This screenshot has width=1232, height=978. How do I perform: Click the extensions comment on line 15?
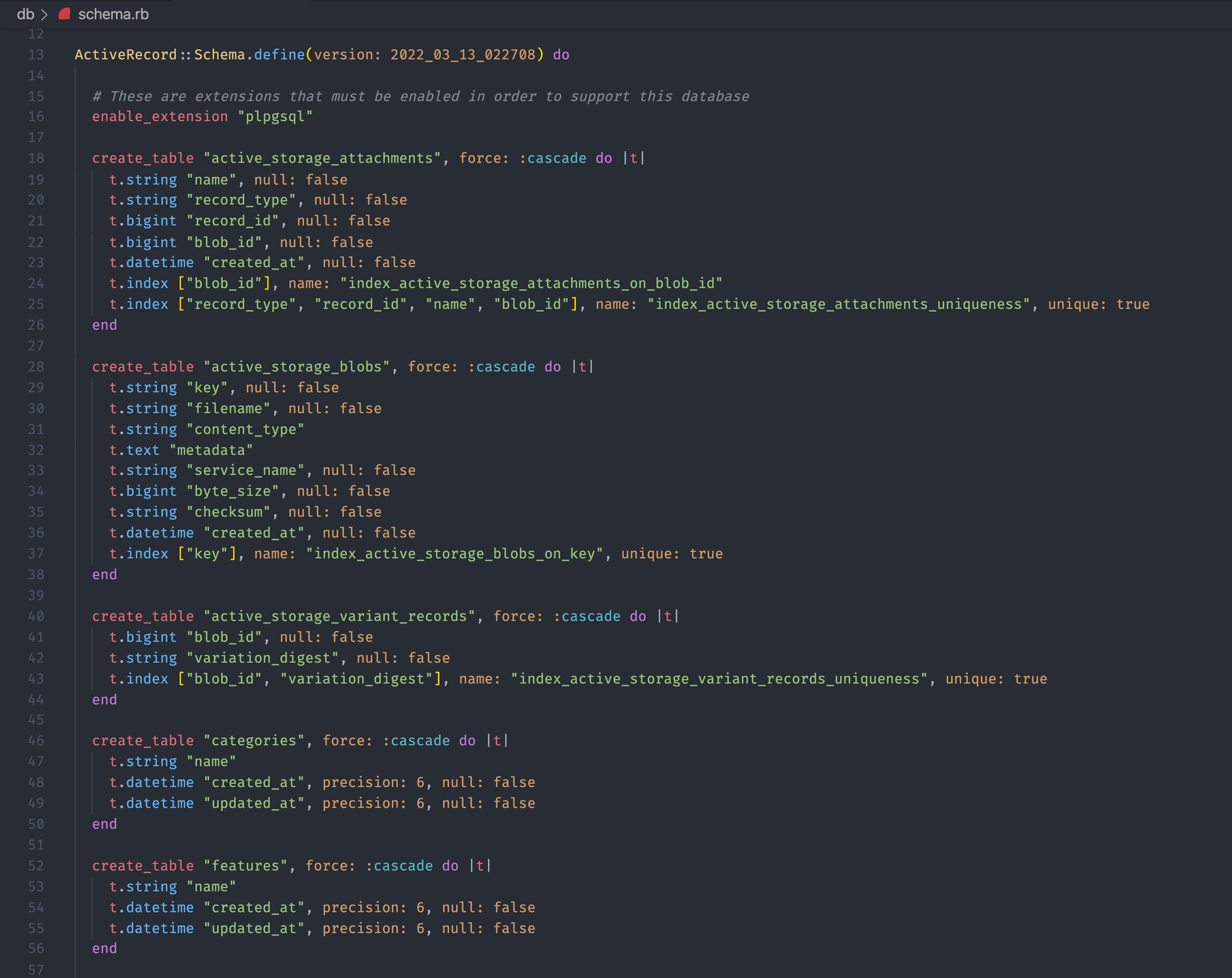(x=421, y=97)
